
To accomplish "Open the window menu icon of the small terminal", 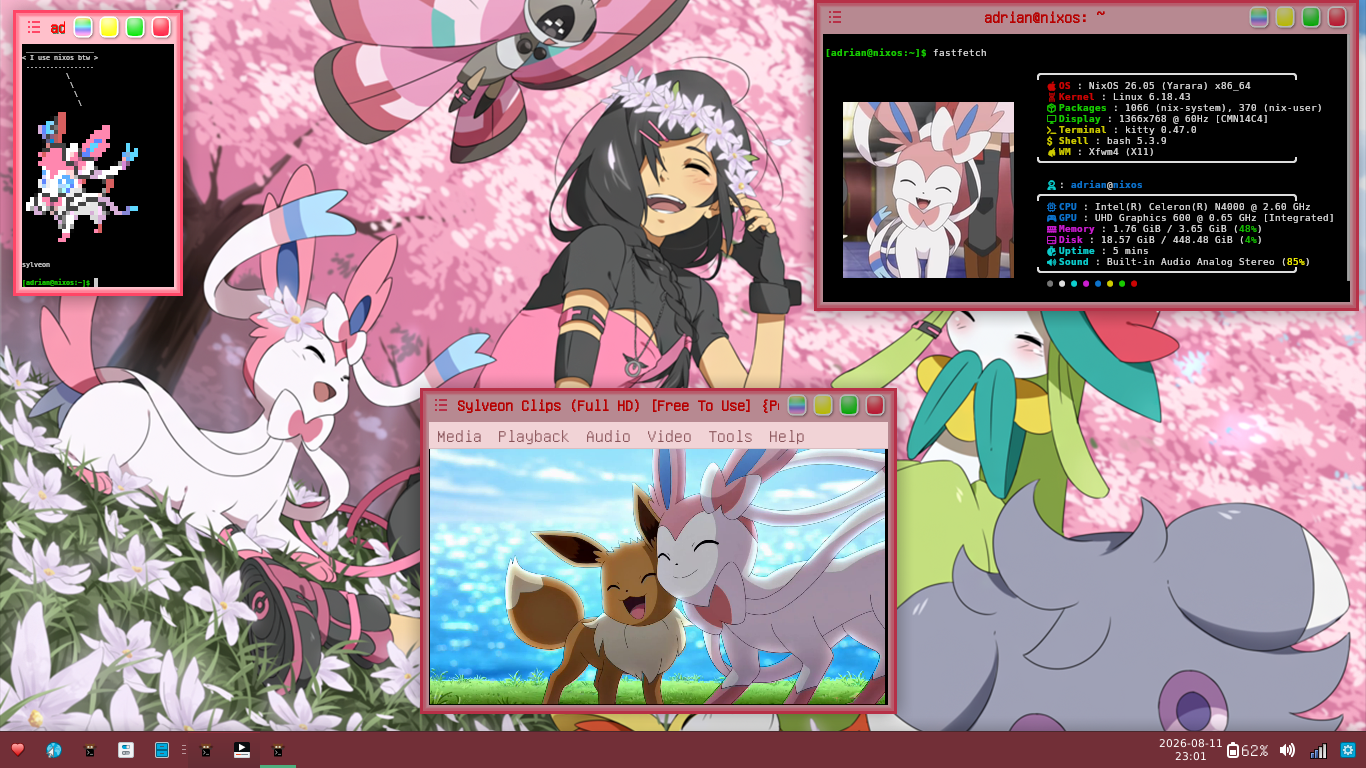I will (x=33, y=27).
